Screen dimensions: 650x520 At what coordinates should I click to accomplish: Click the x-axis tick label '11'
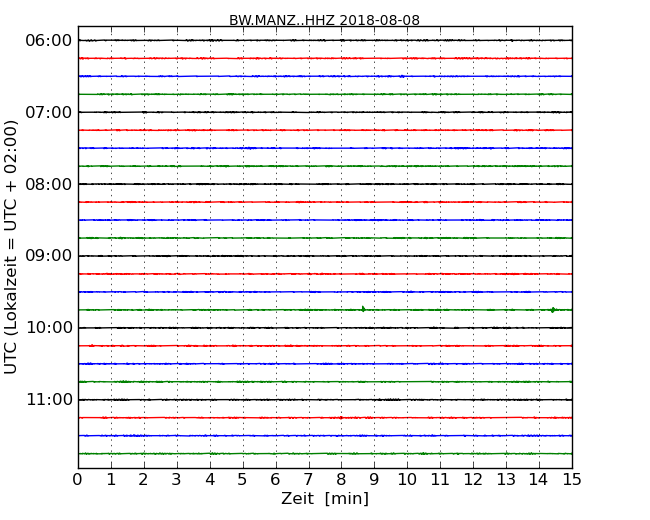[x=440, y=480]
